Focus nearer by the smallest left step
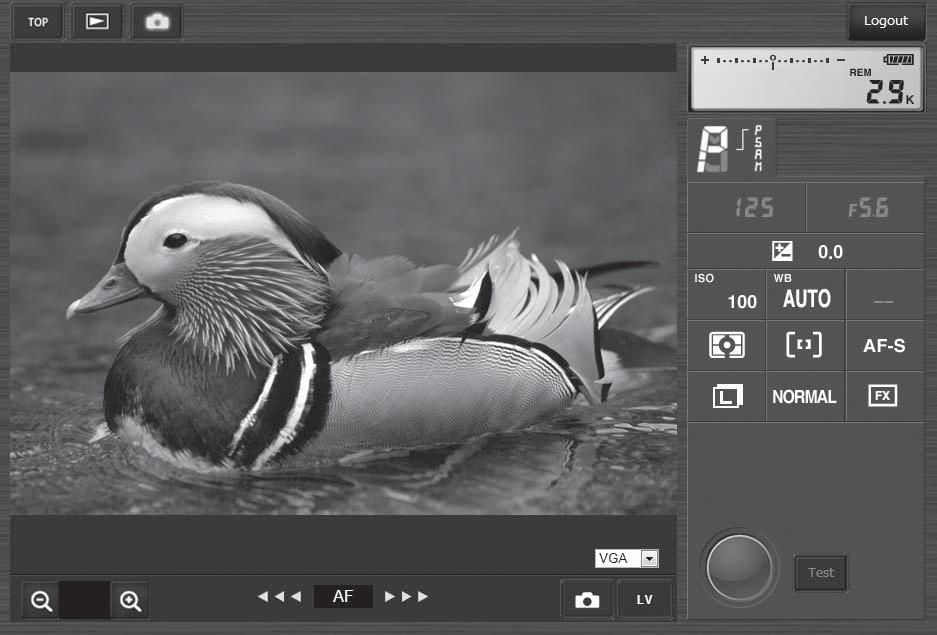The height and width of the screenshot is (635, 937). [296, 596]
